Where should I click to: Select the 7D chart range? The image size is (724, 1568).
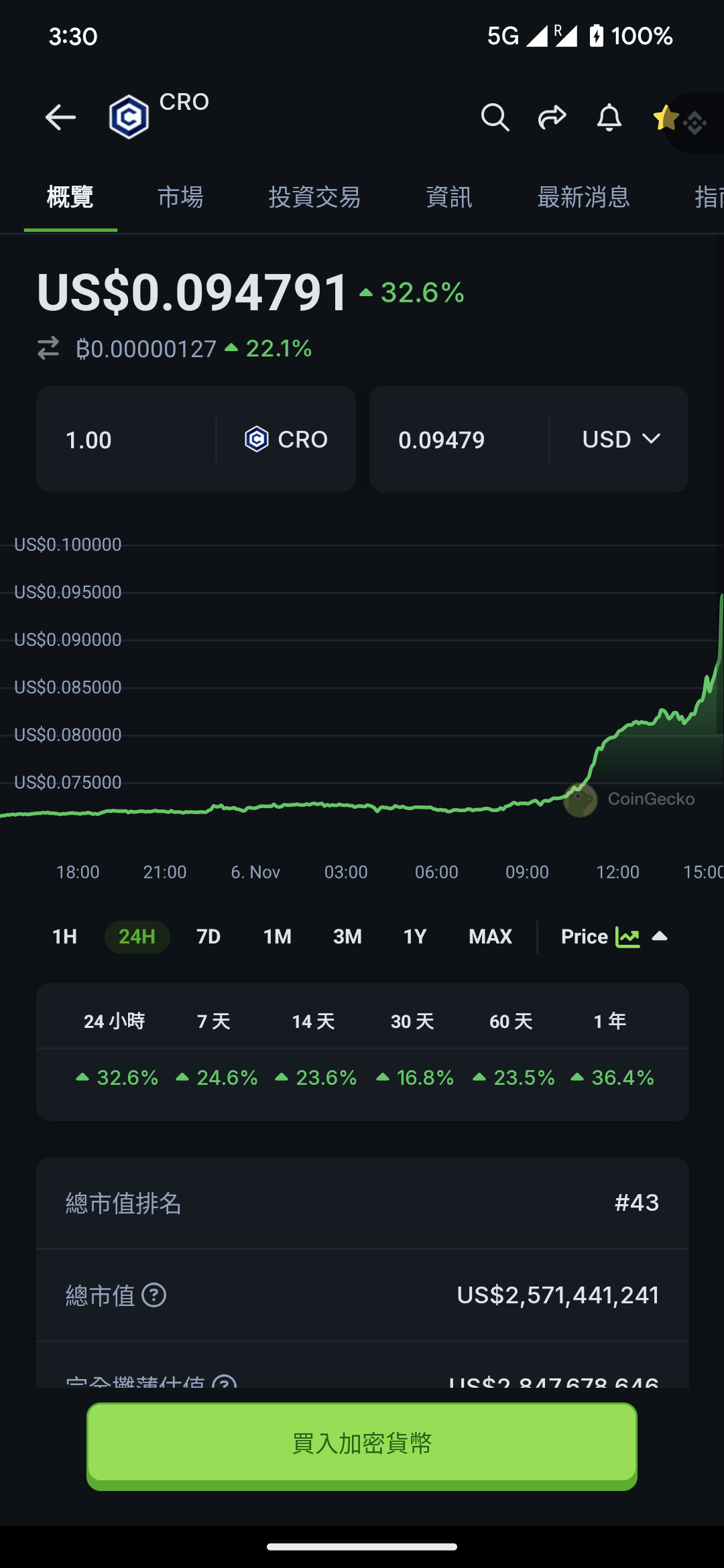pyautogui.click(x=208, y=936)
